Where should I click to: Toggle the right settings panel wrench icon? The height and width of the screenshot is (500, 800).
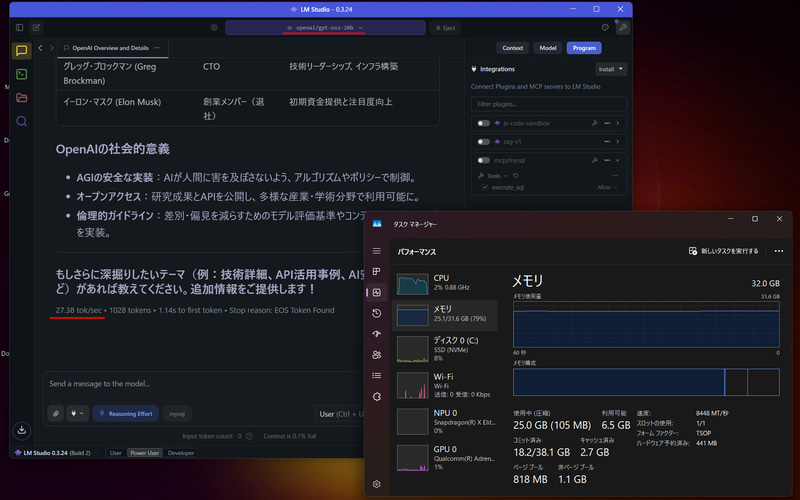tap(623, 28)
